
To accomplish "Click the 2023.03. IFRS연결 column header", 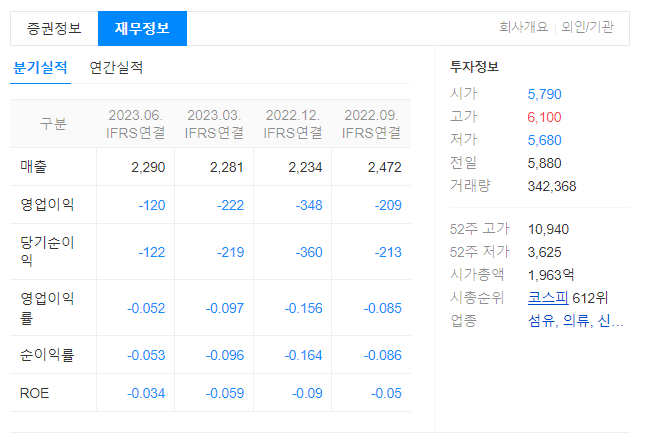I will [x=214, y=124].
